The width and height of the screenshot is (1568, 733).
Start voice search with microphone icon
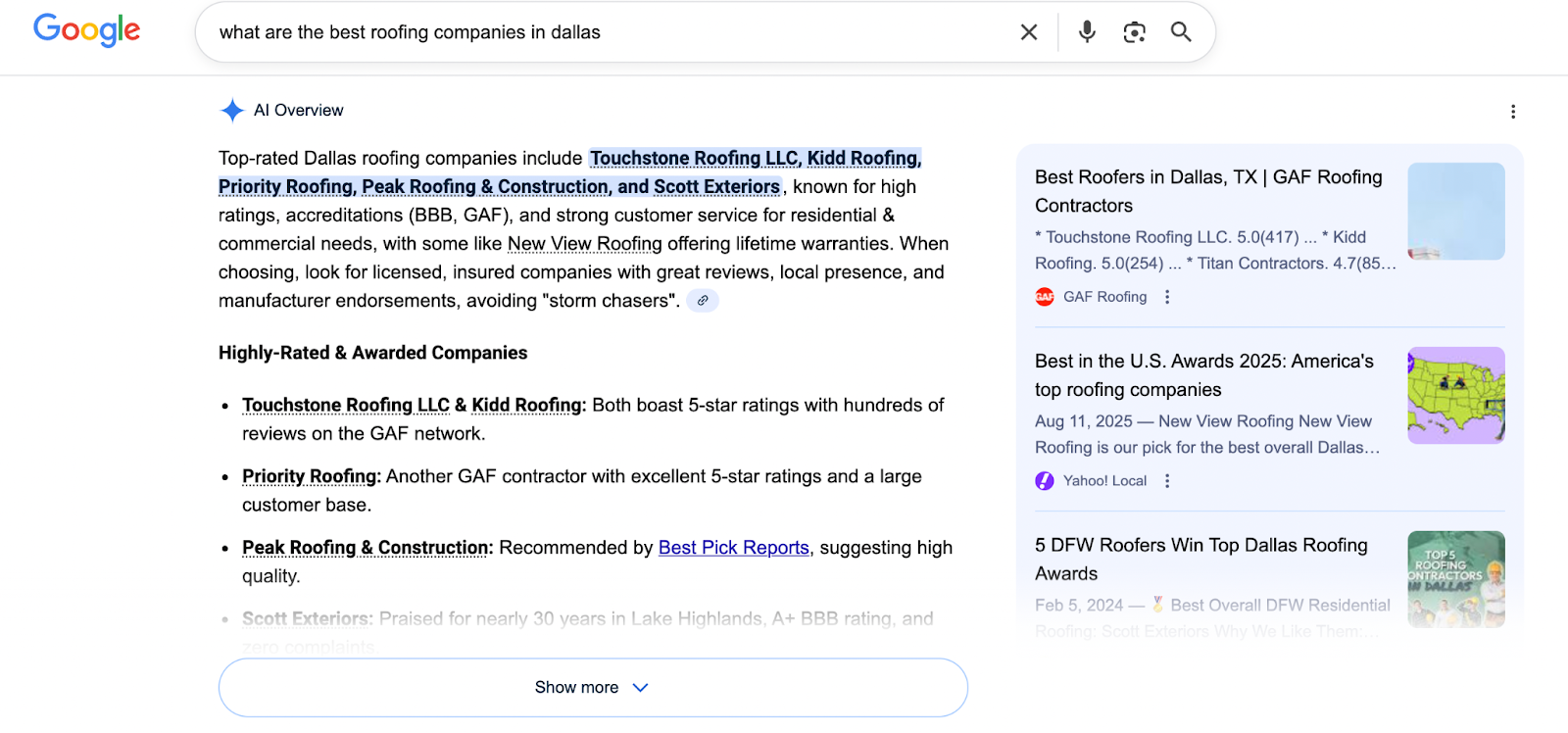tap(1087, 32)
